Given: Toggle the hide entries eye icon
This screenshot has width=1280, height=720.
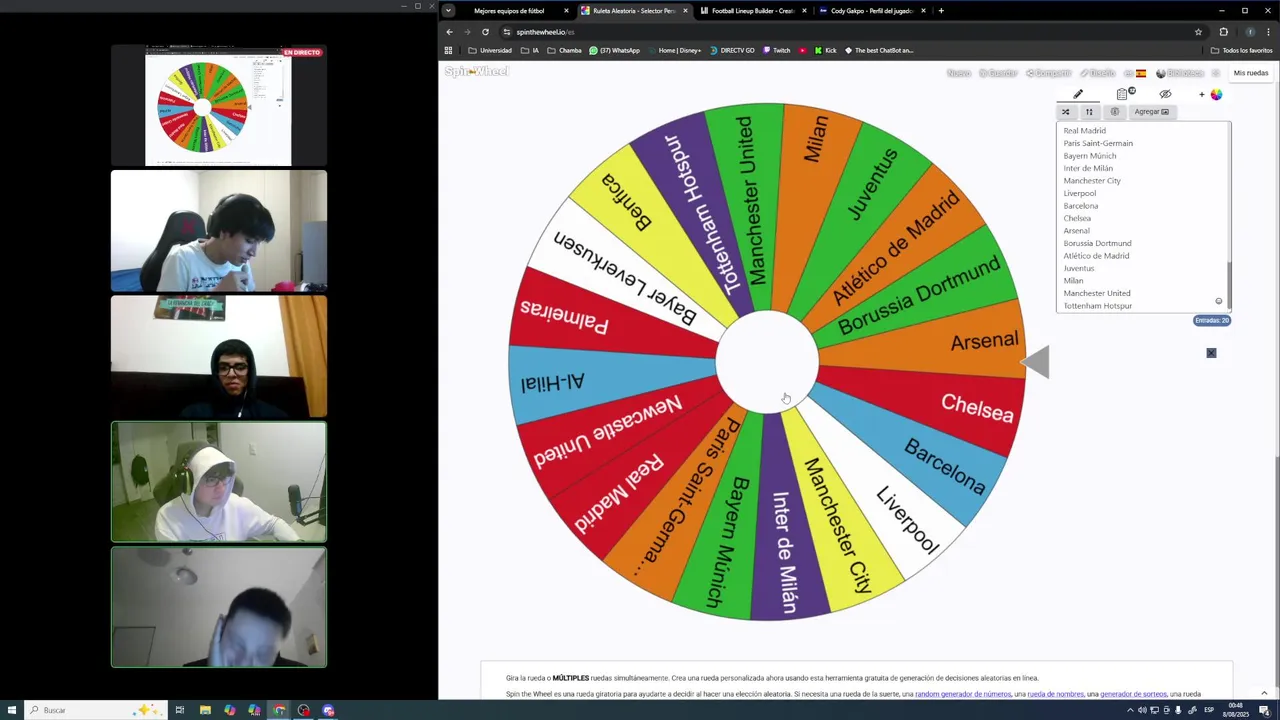Looking at the screenshot, I should click(x=1165, y=94).
